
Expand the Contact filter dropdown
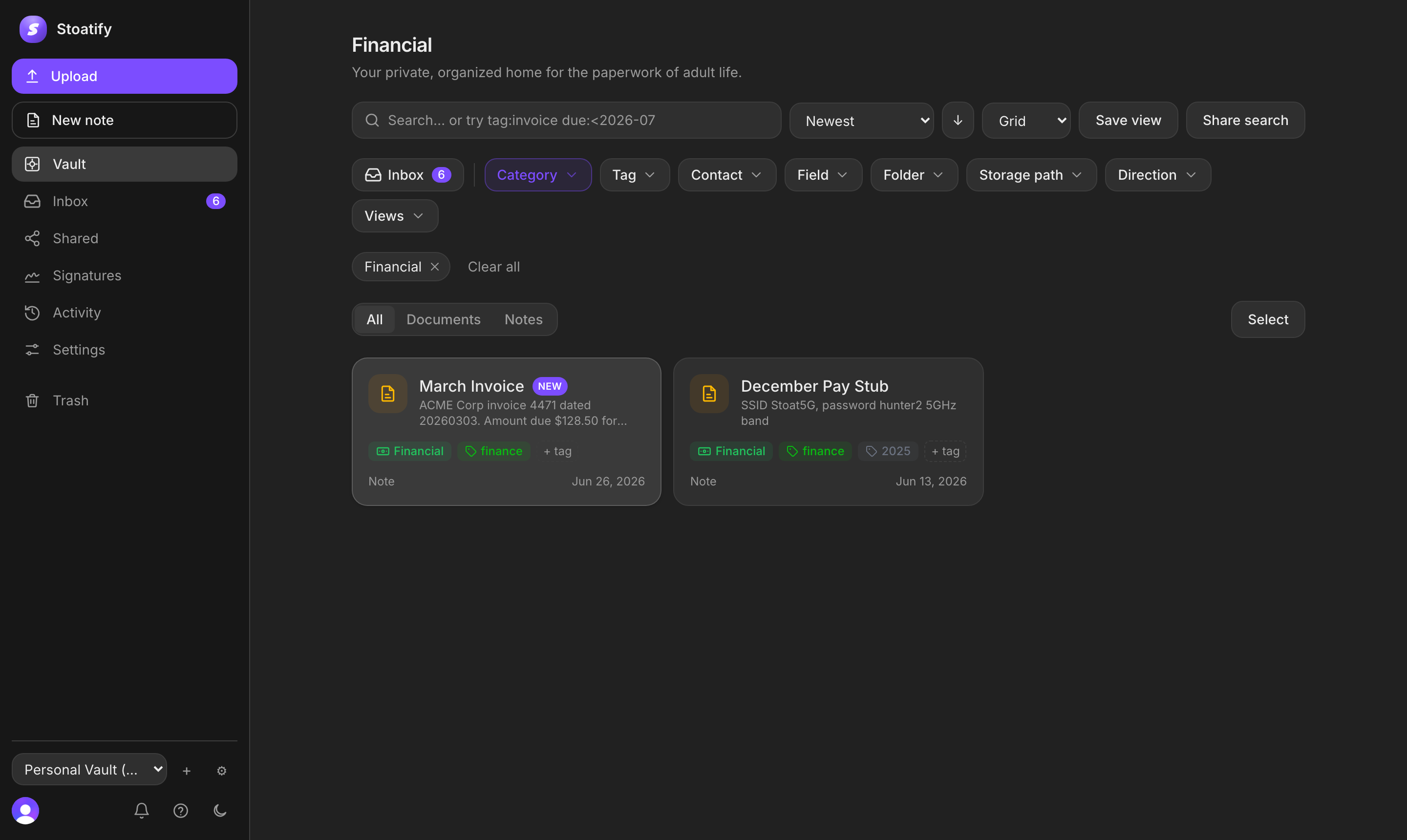pyautogui.click(x=726, y=175)
